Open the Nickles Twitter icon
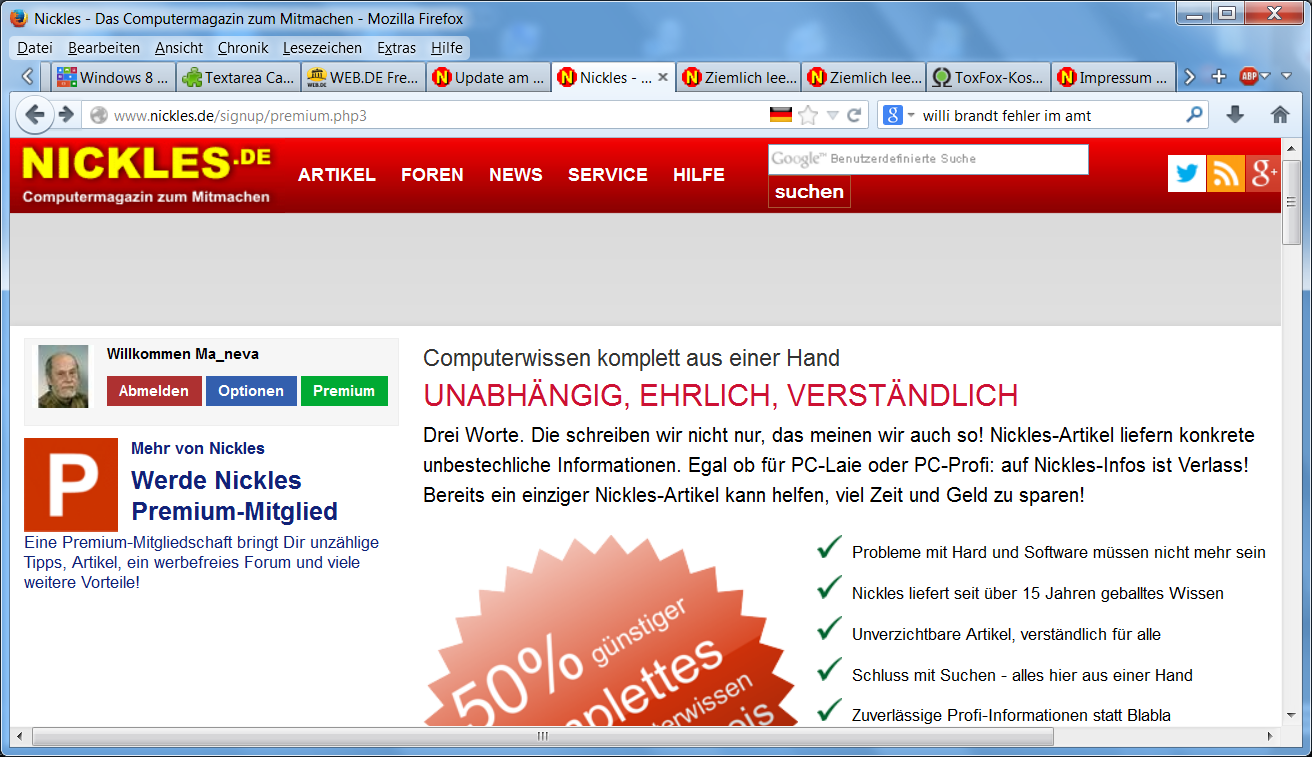The image size is (1312, 757). pos(1187,174)
